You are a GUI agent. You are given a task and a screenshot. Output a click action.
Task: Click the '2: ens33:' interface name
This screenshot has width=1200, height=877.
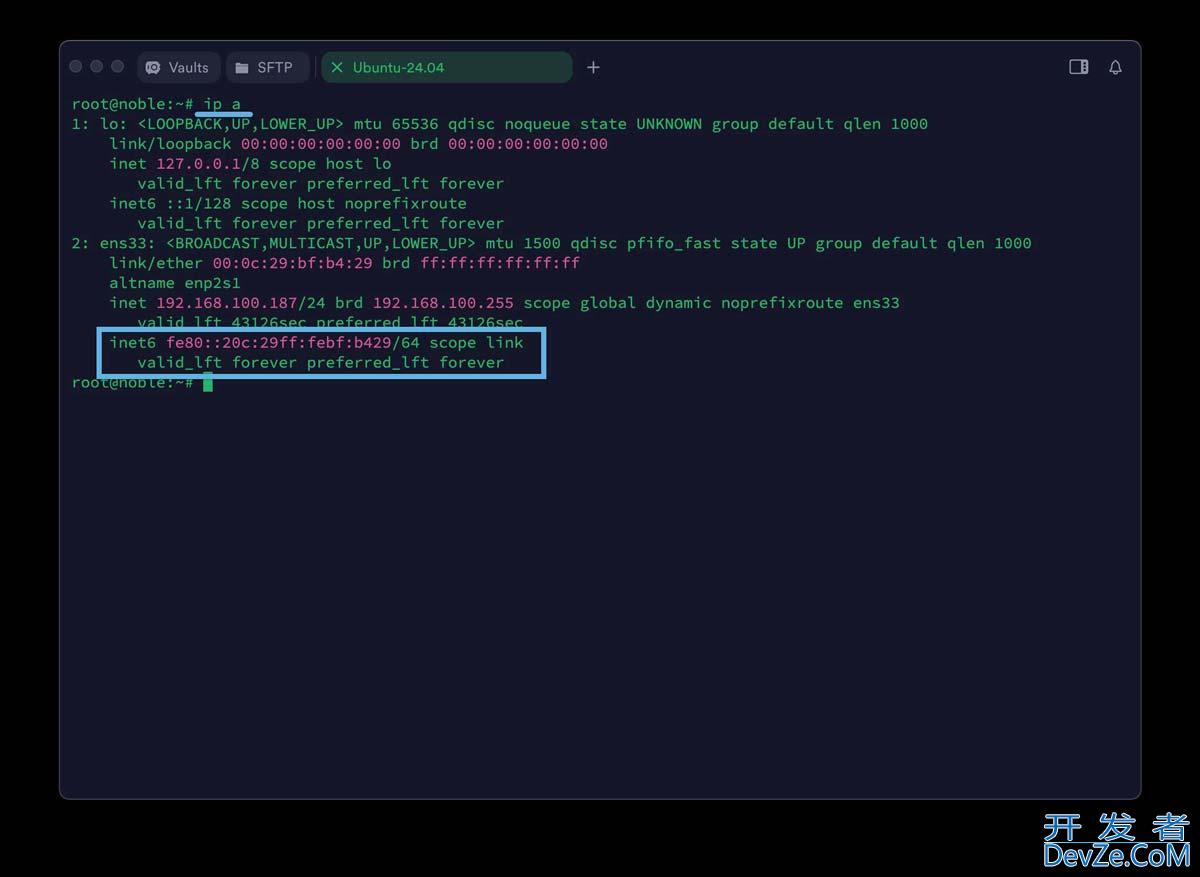(x=112, y=243)
